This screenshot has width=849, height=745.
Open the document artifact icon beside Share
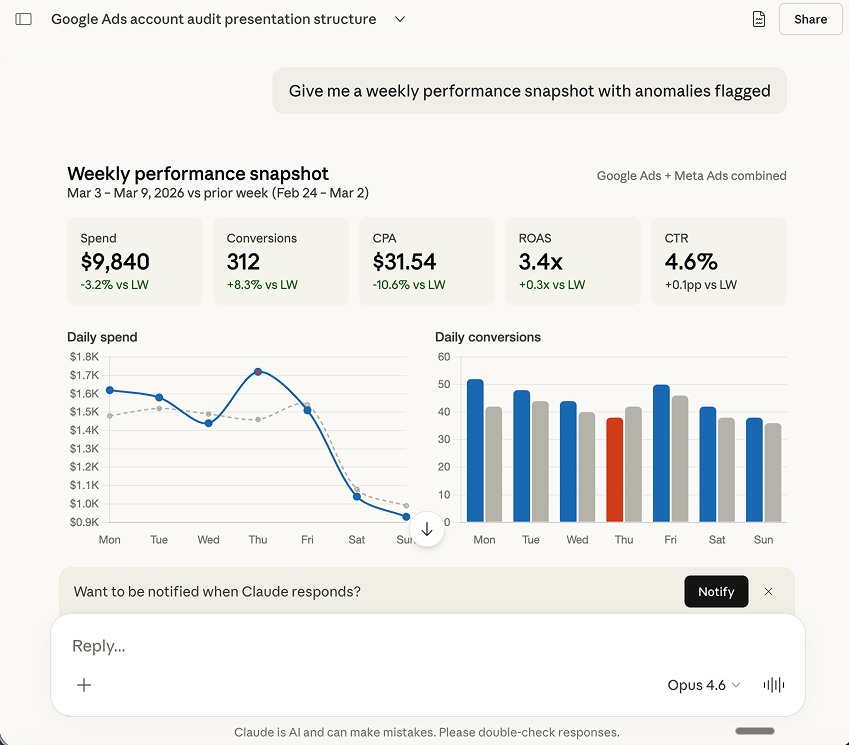pos(758,18)
